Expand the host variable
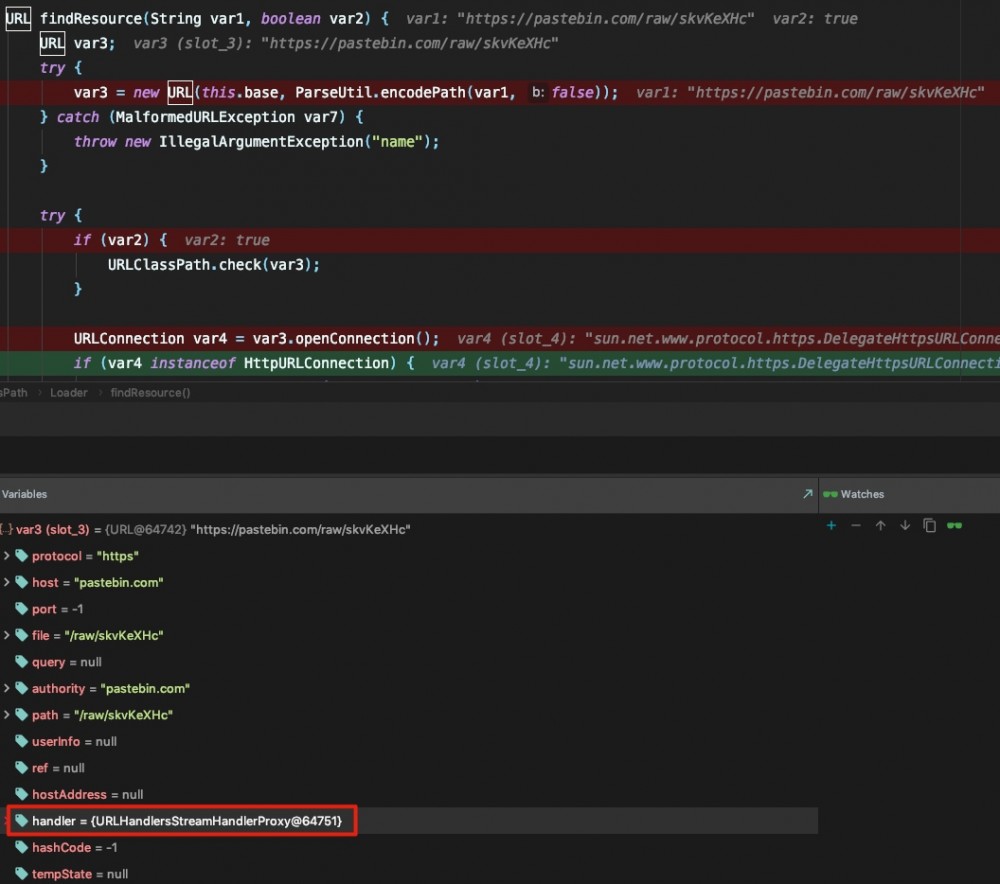This screenshot has width=1000, height=884. tap(6, 582)
